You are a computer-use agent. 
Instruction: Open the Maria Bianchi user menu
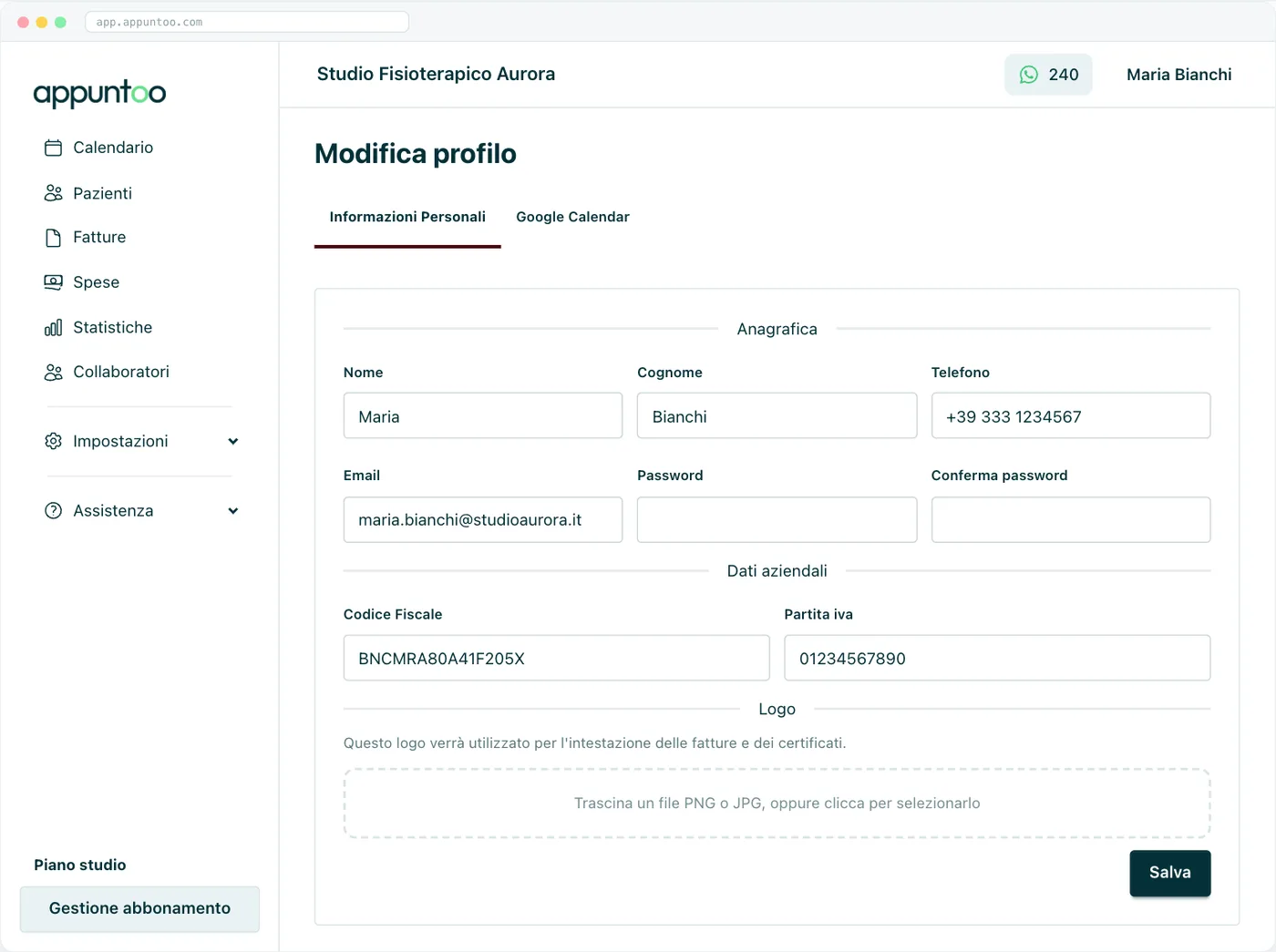point(1178,75)
